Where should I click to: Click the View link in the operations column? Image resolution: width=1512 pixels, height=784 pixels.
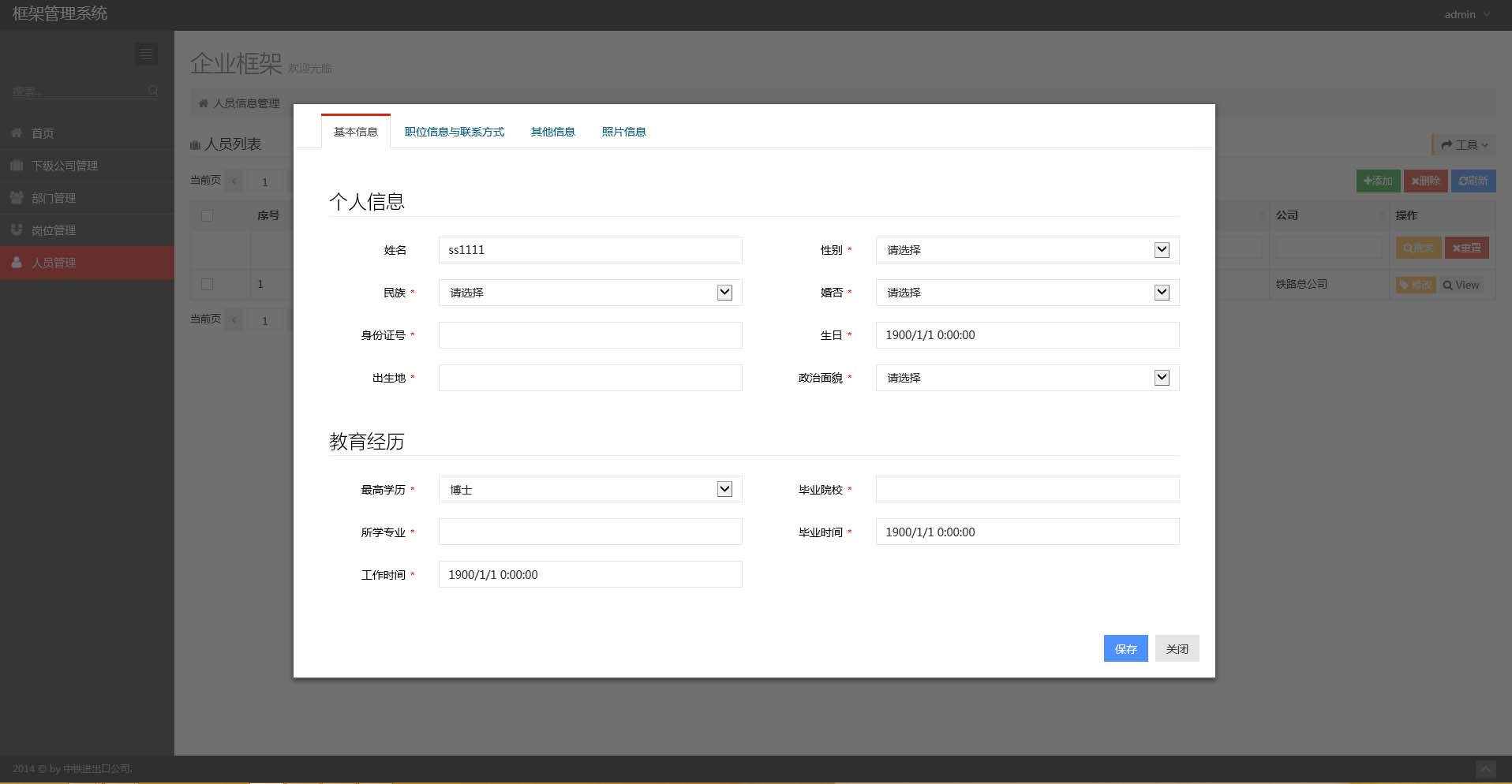(x=1461, y=285)
